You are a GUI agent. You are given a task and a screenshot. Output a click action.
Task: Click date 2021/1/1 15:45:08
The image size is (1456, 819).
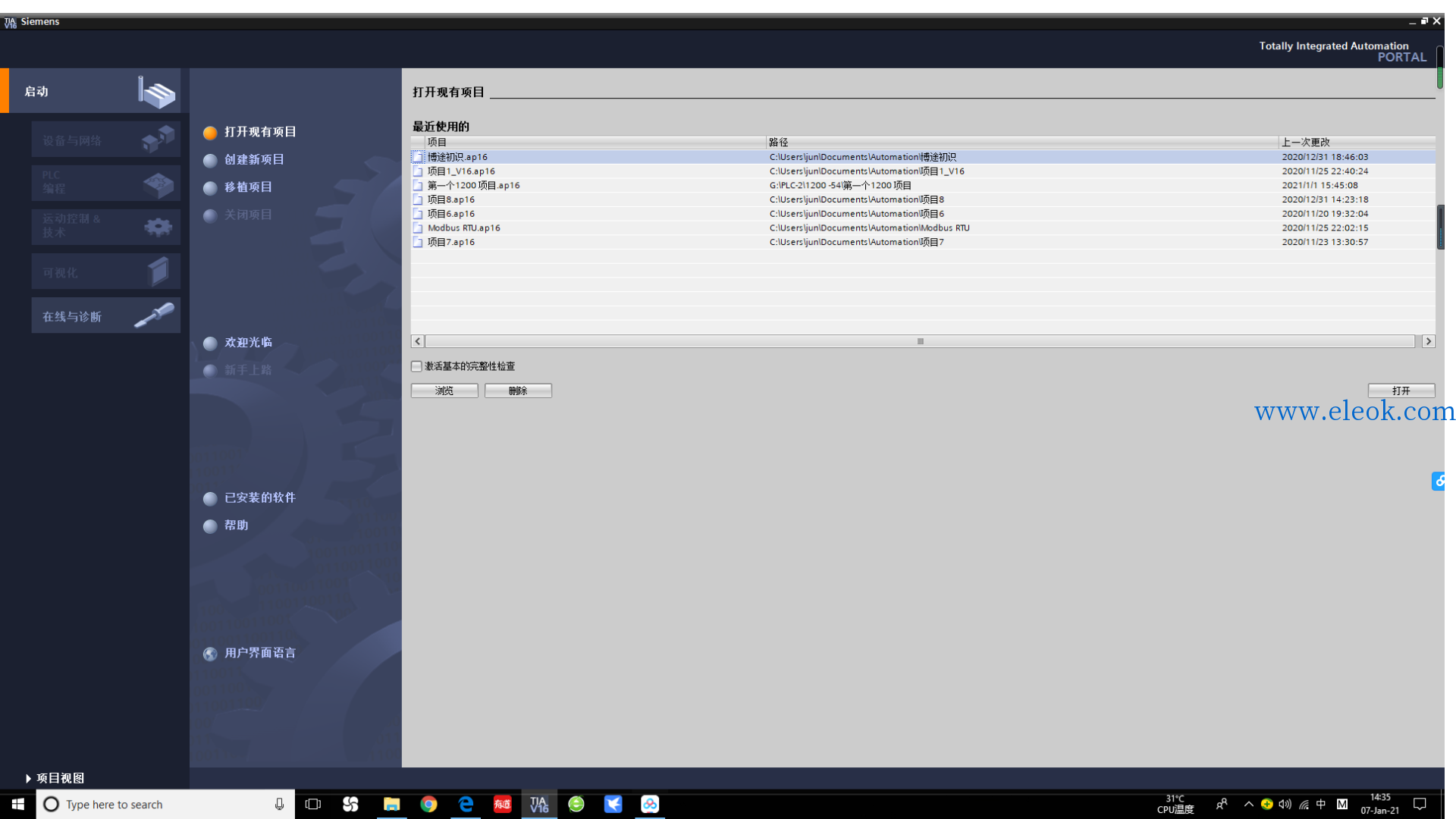[1319, 185]
